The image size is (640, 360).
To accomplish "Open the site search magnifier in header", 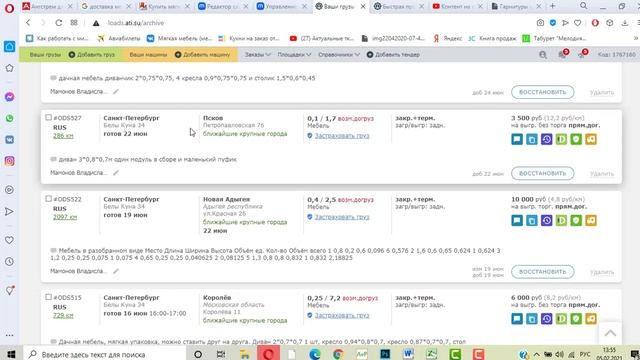I will pyautogui.click(x=542, y=54).
